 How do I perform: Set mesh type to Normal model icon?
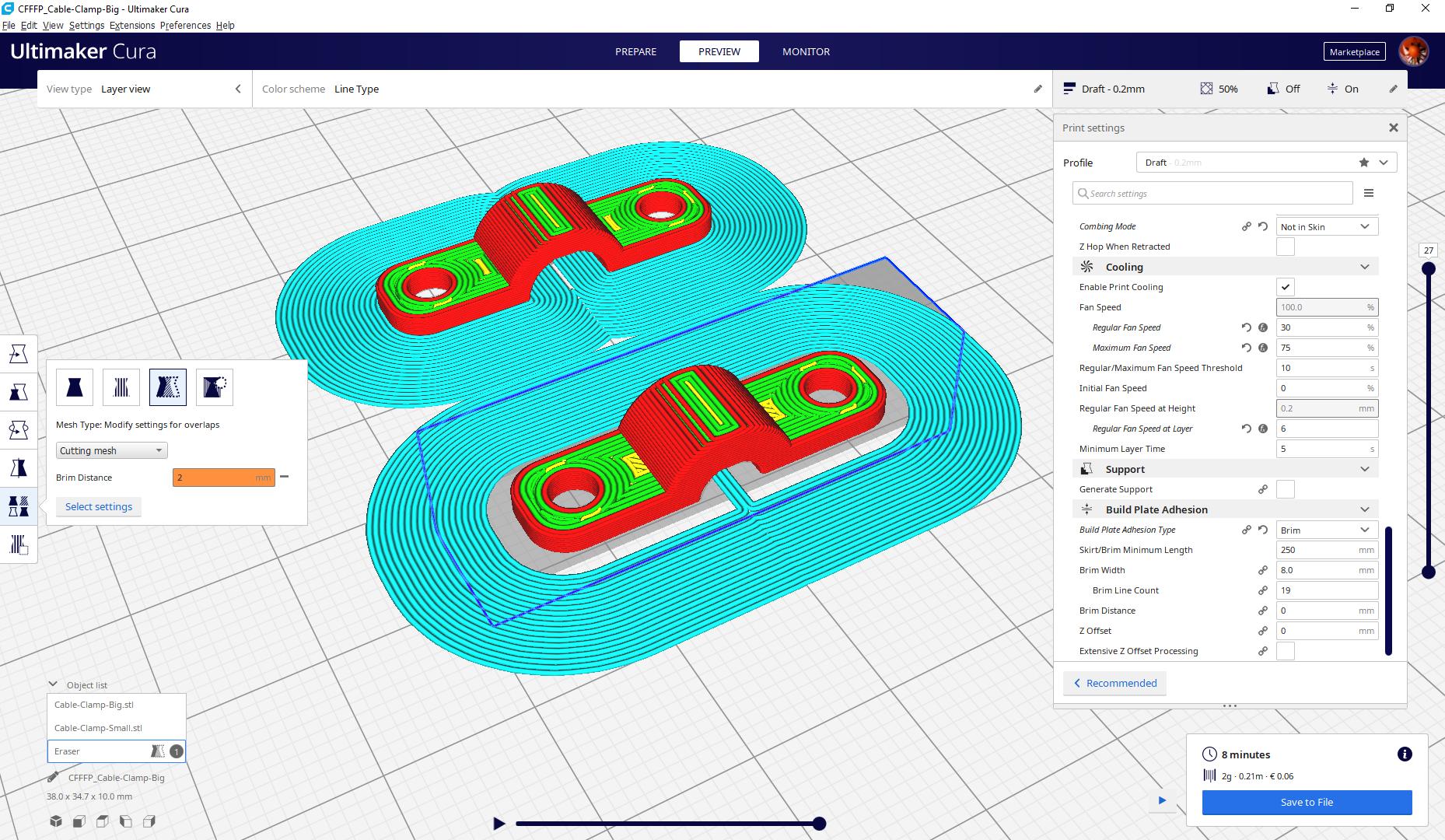coord(75,387)
